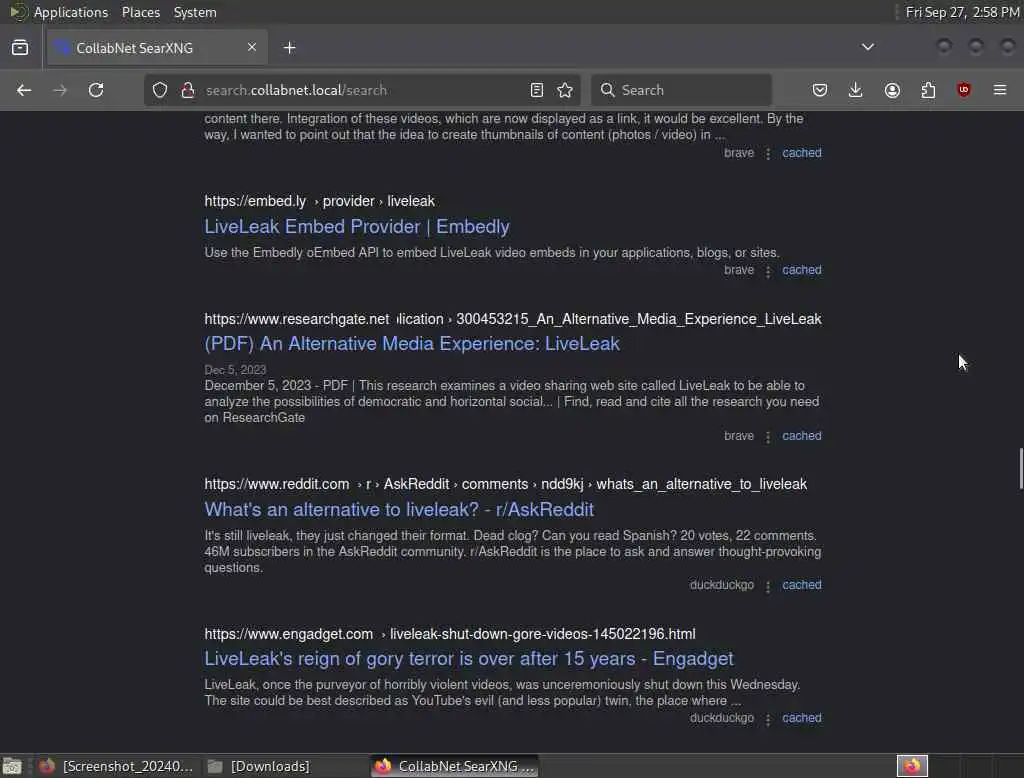Screen dimensions: 1024x778
Task: Toggle reader view in address bar
Action: [537, 90]
